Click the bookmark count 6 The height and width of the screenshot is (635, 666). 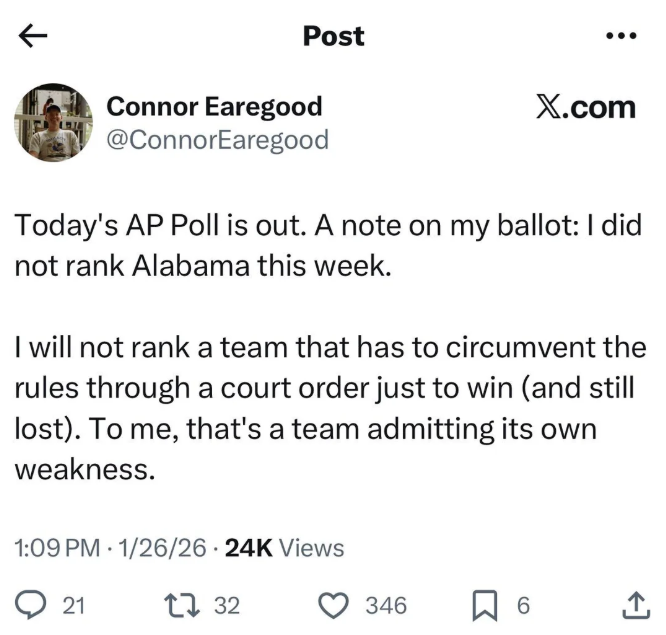point(523,605)
